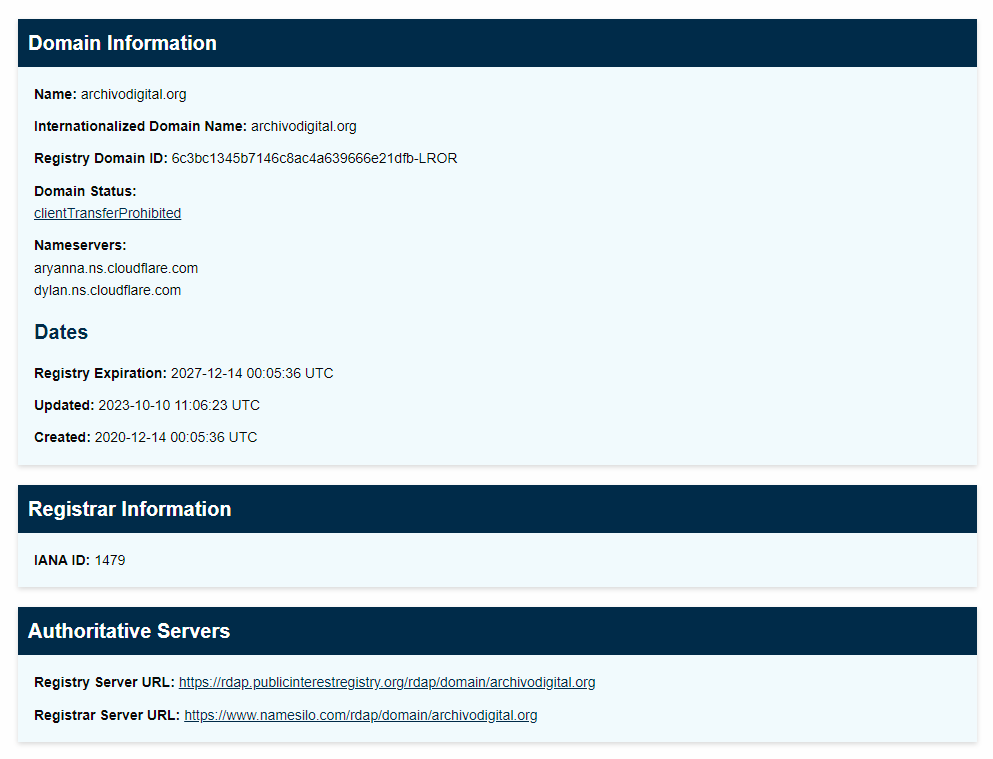Click the Name value archivodigital.org
The width and height of the screenshot is (993, 759).
134,94
